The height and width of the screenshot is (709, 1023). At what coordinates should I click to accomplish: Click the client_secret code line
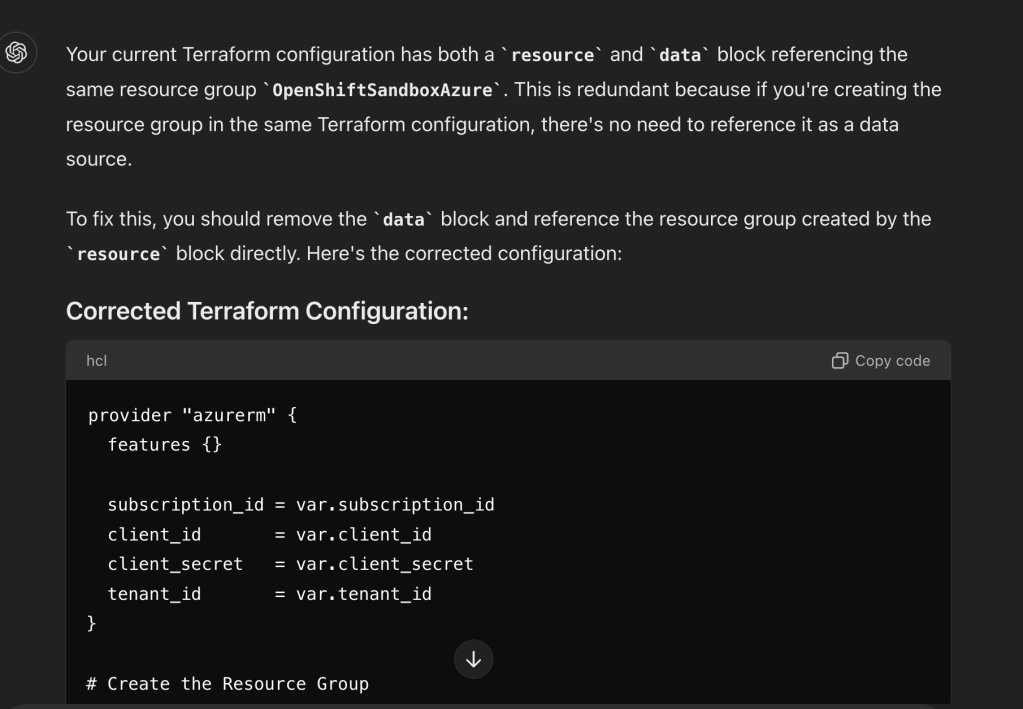point(290,564)
